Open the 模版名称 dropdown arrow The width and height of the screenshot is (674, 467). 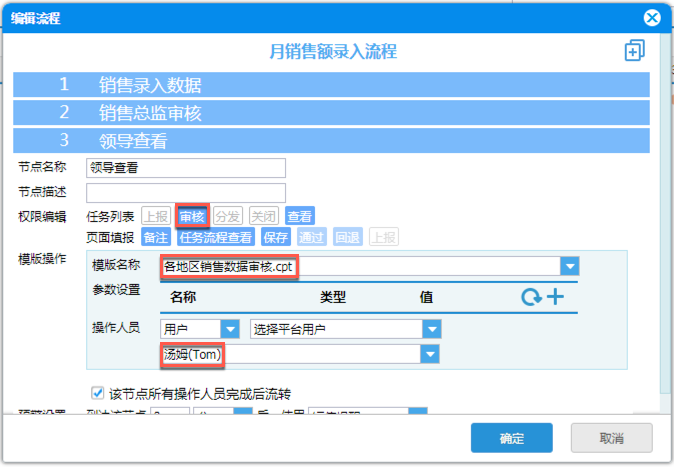point(570,266)
